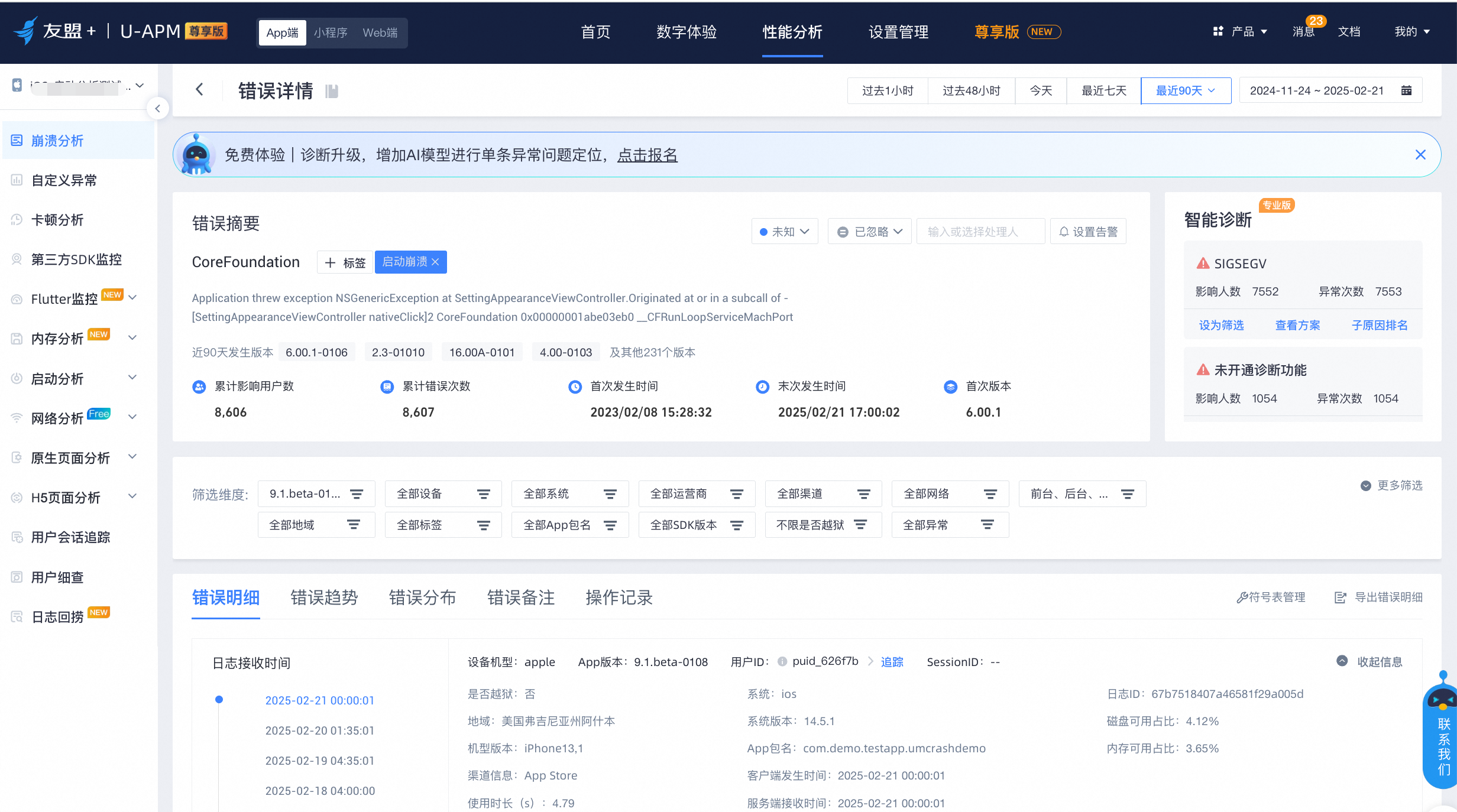
Task: Switch to the 错误趋势 tab
Action: pos(324,597)
